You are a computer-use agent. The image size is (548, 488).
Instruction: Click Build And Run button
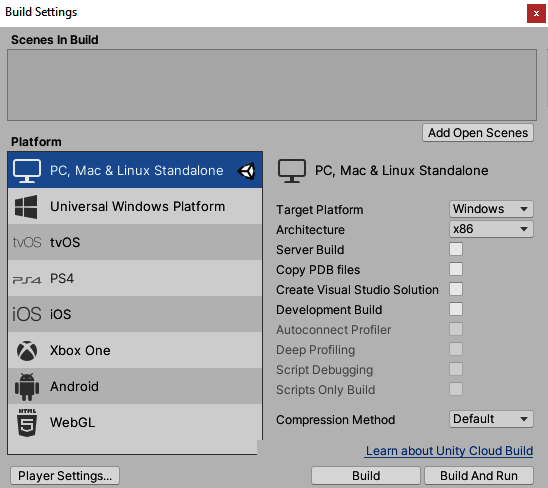point(479,476)
